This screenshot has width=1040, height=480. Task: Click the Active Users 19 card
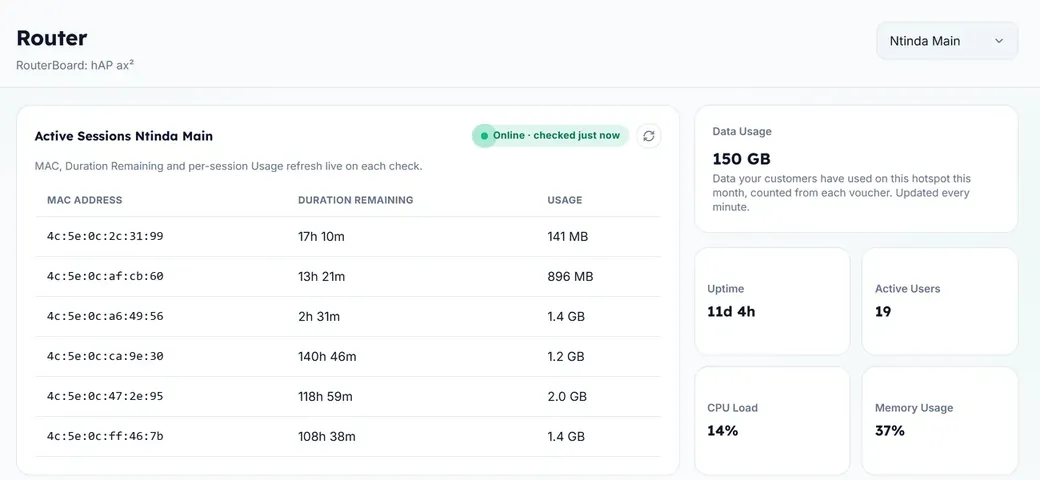coord(939,301)
